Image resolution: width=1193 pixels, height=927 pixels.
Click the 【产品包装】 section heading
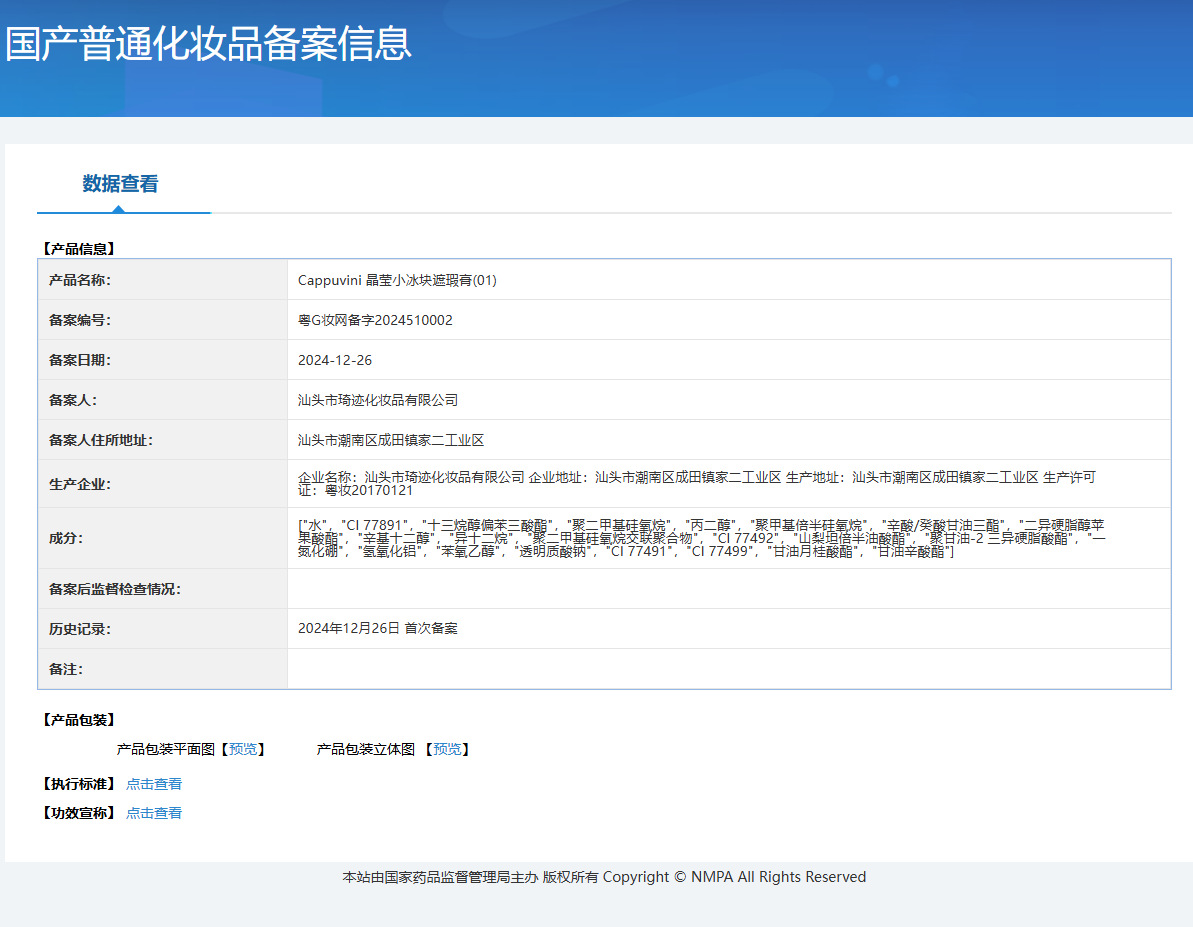[78, 720]
